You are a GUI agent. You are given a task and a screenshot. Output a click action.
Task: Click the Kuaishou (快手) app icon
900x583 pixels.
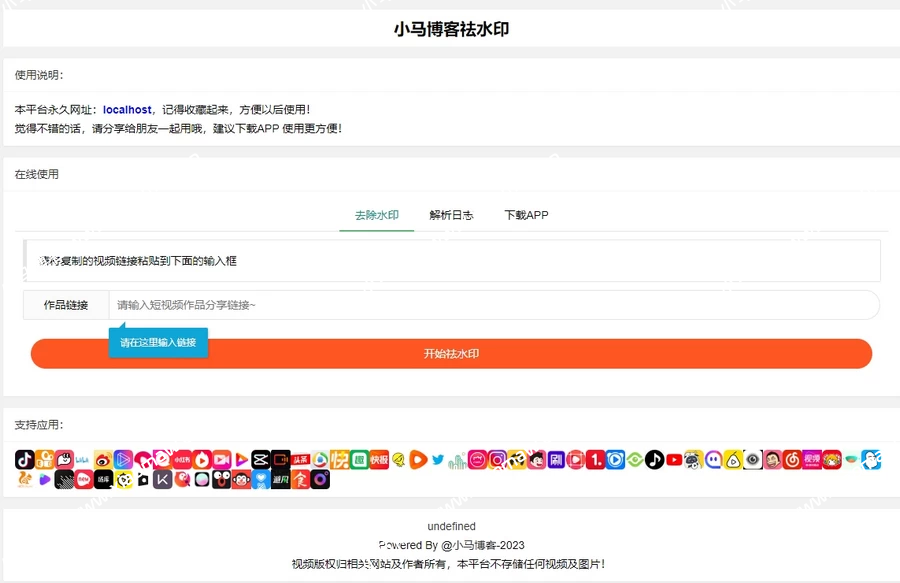[47, 460]
